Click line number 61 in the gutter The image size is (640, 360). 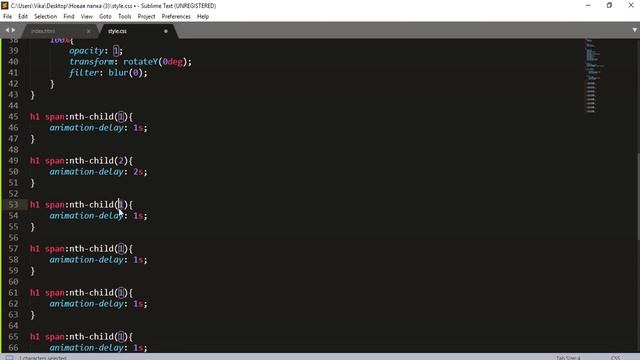coord(13,293)
